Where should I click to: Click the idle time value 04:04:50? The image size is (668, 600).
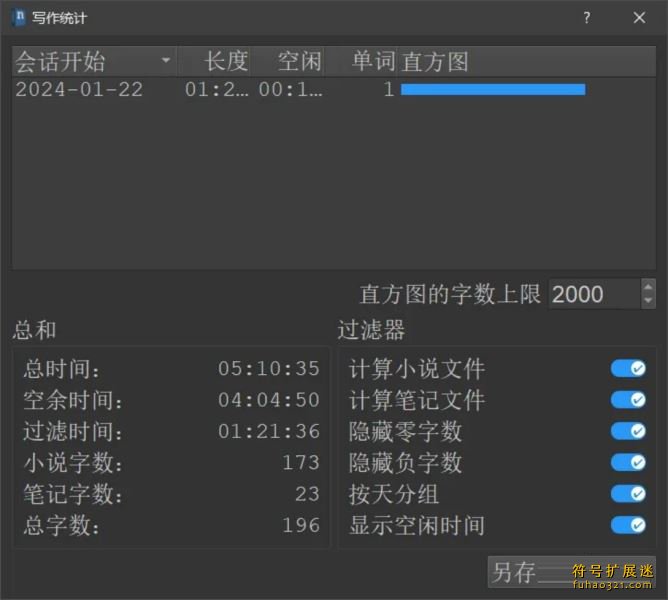269,400
